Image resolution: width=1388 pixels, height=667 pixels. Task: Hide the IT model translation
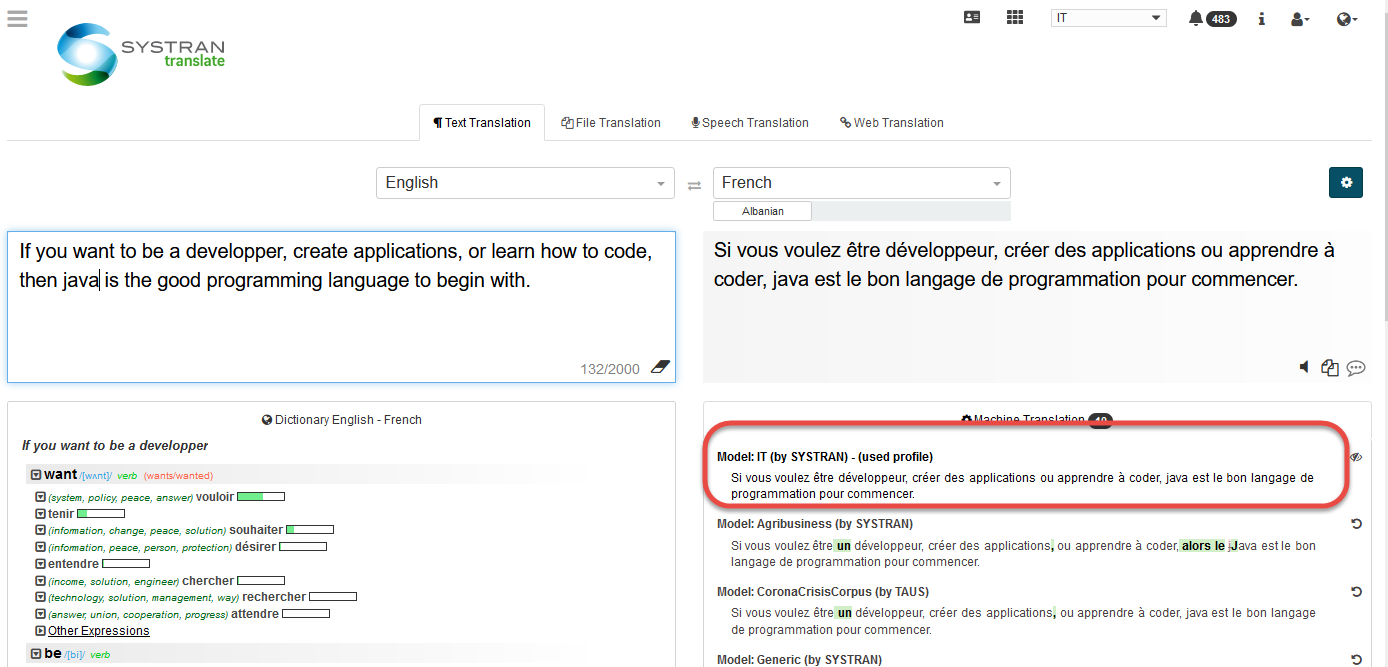pos(1356,457)
